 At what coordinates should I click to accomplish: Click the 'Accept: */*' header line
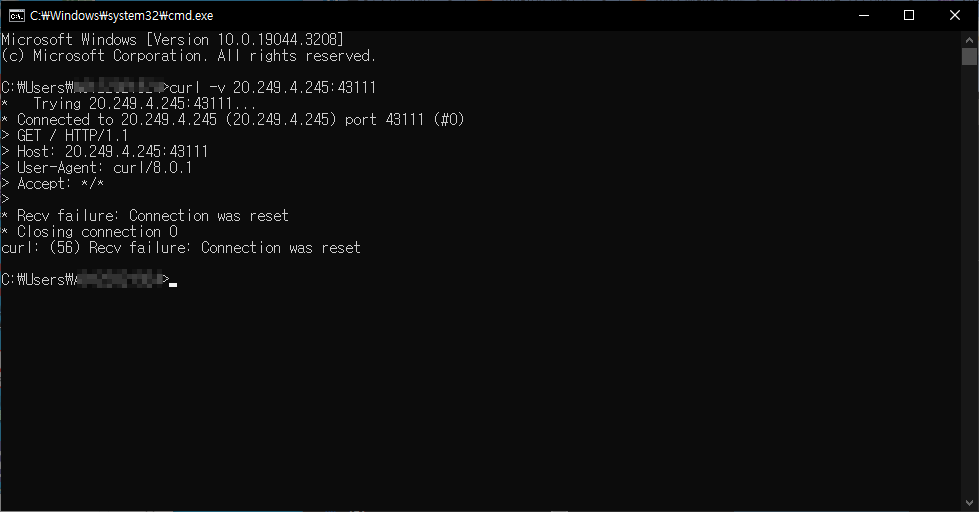(x=53, y=184)
